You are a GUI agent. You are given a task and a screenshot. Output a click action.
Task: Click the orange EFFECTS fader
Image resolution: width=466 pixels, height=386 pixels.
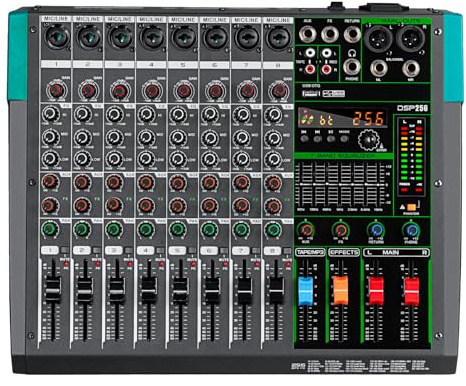point(341,290)
